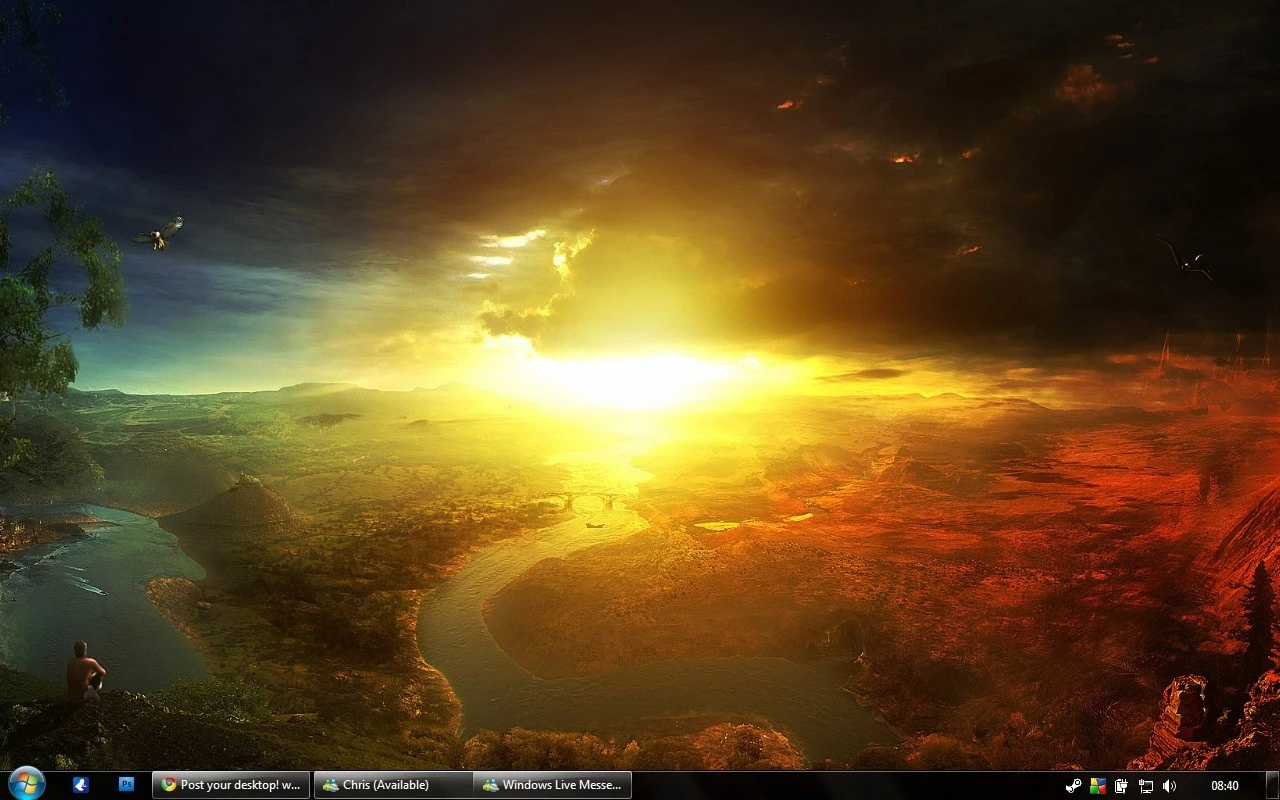The width and height of the screenshot is (1280, 800).
Task: Open the Chris (Available) Messenger window
Action: (393, 785)
